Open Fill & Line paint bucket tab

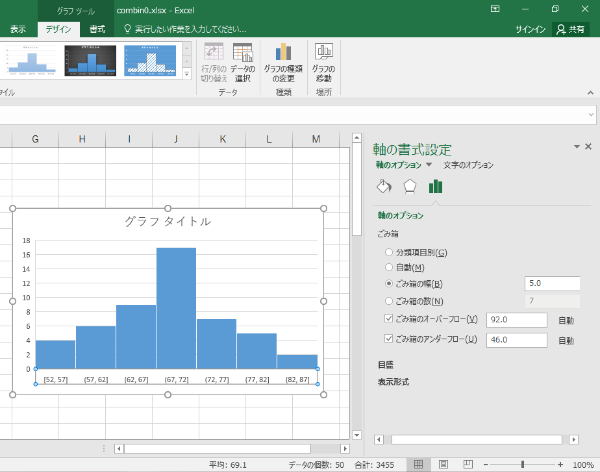pyautogui.click(x=384, y=187)
